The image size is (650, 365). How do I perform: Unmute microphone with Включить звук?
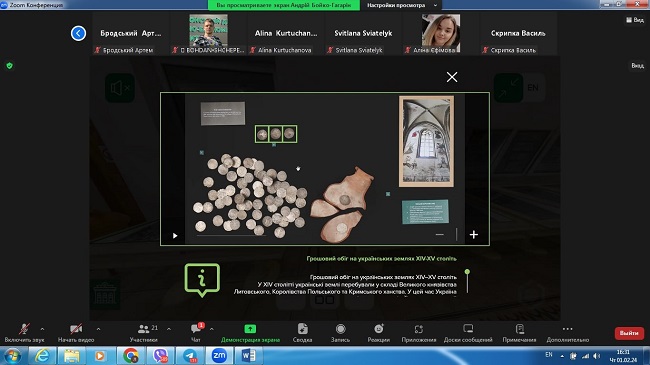point(24,333)
